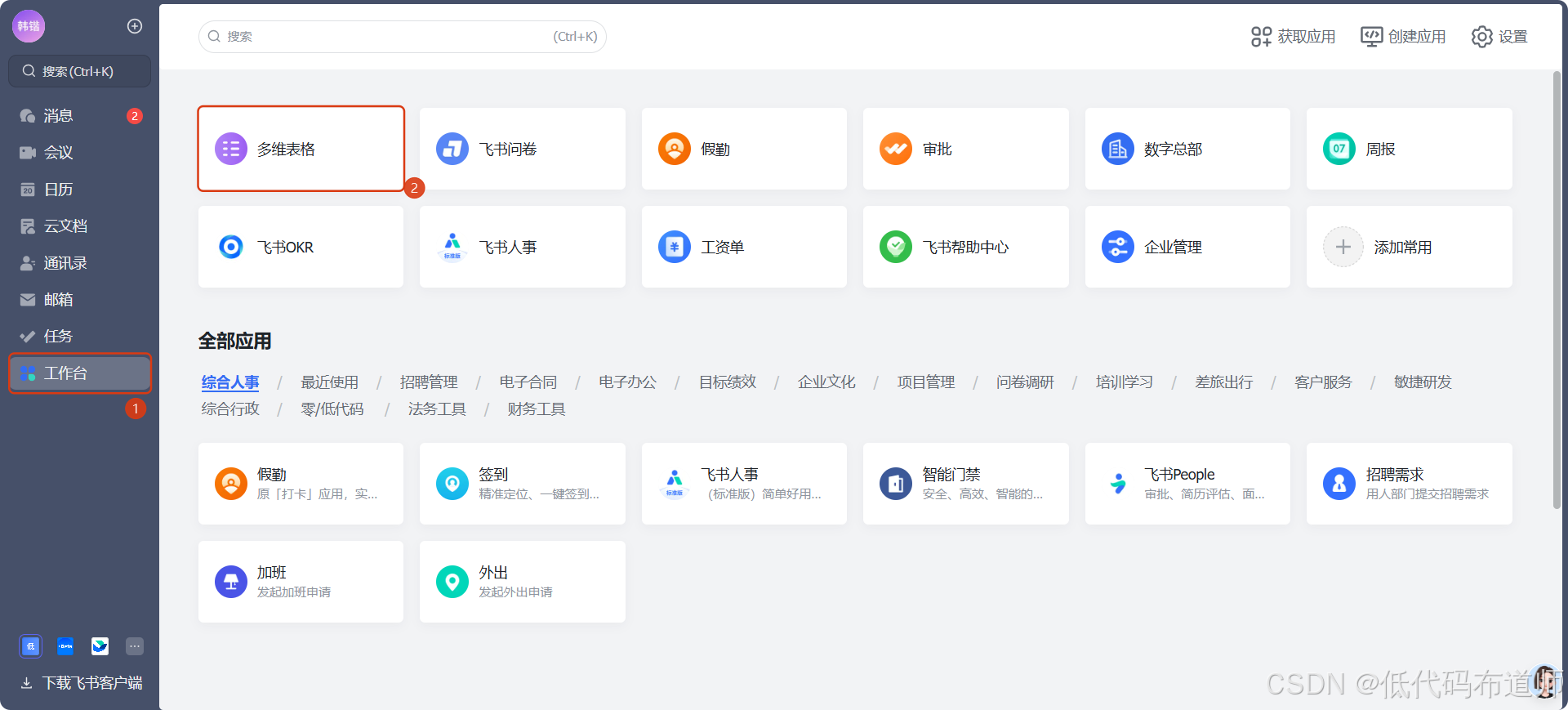Open 任务 tasks in sidebar
This screenshot has width=1568, height=710.
pos(80,337)
